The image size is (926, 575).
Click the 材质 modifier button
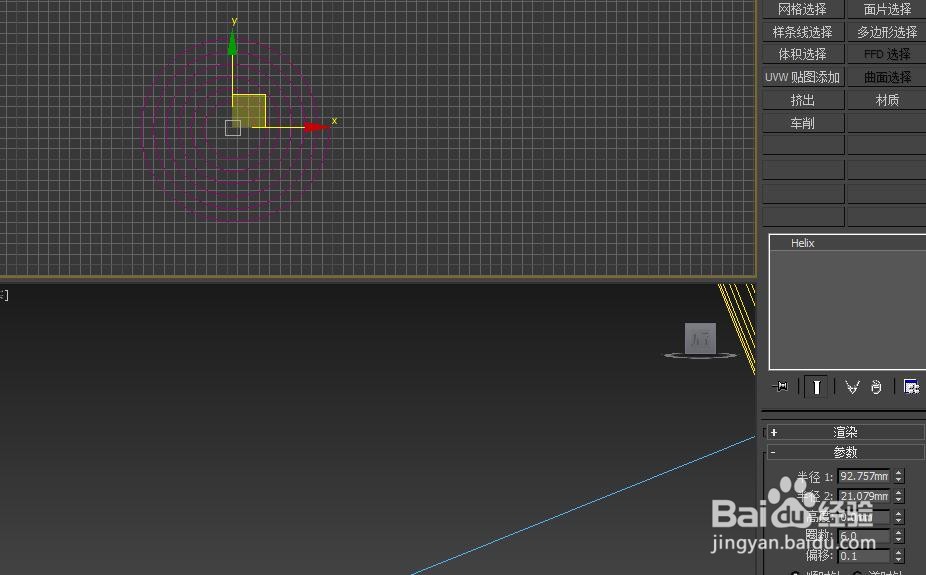click(x=887, y=100)
